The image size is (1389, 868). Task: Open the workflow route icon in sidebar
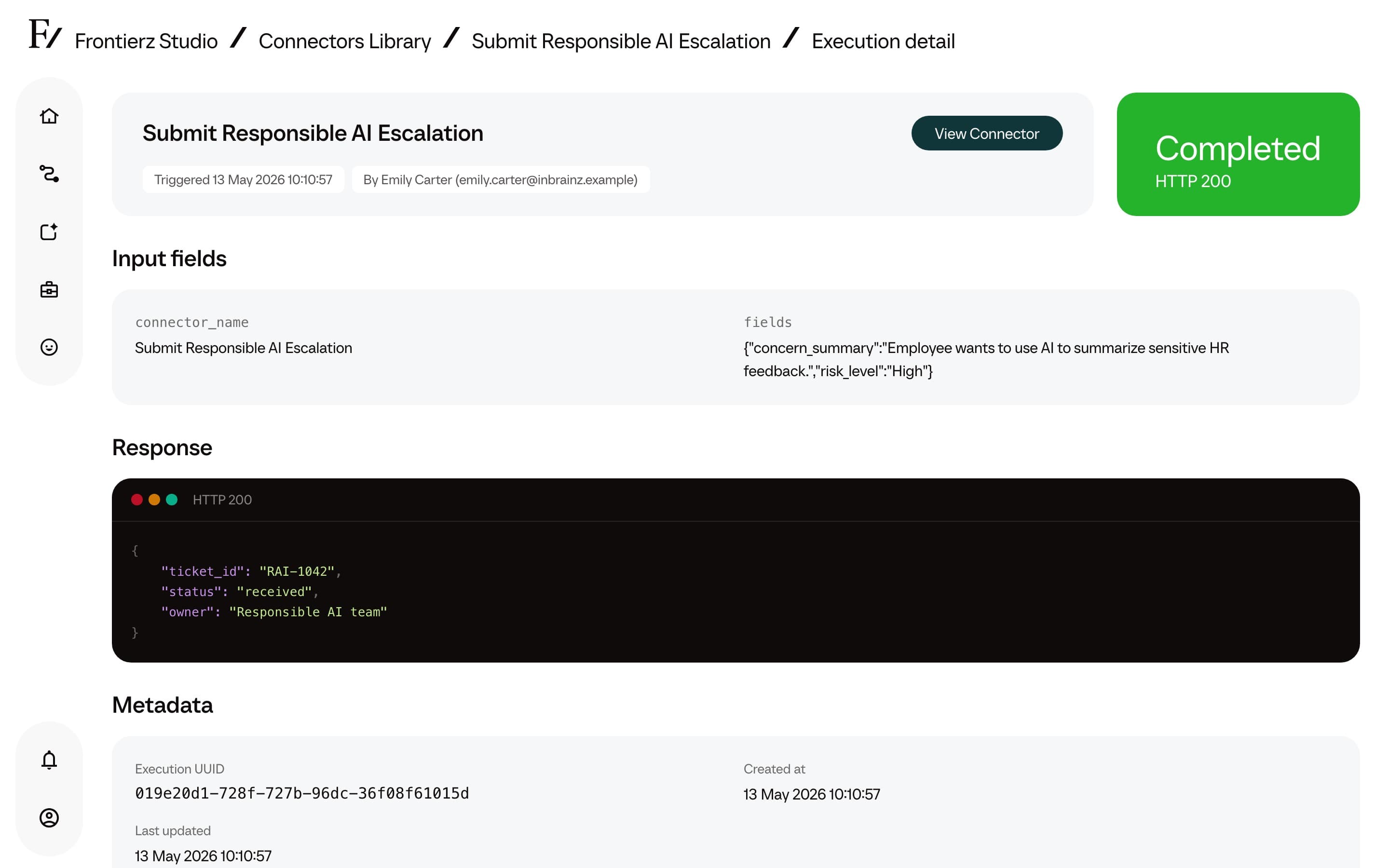tap(49, 174)
